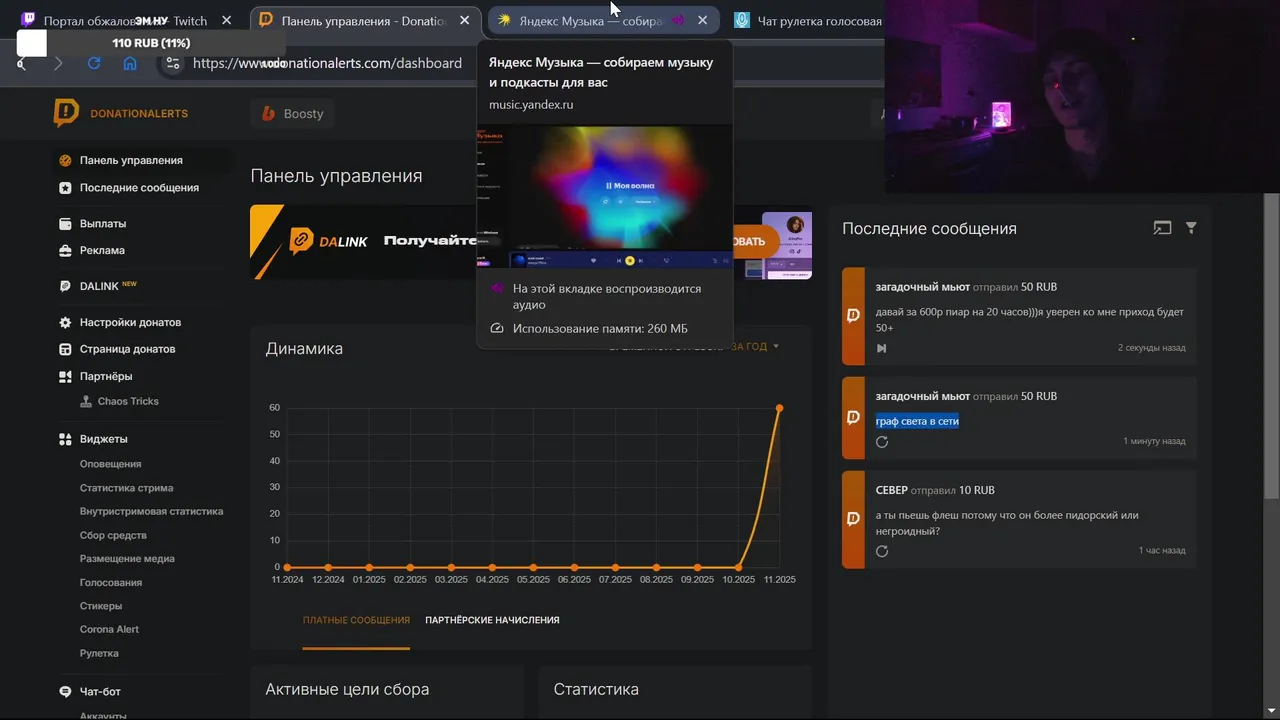Open Панель управления in the sidebar
This screenshot has height=720, width=1280.
tap(131, 160)
